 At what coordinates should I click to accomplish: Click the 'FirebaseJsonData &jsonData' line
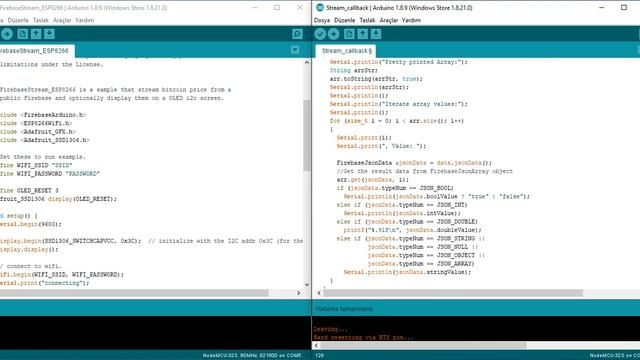[x=414, y=163]
